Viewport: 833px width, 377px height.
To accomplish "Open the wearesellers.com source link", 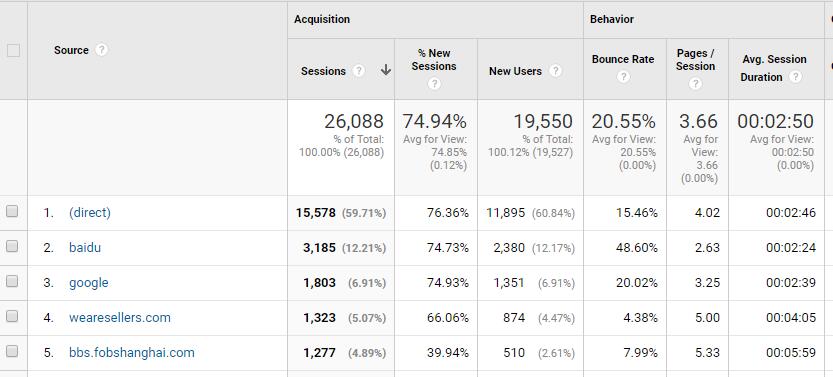I will 120,318.
